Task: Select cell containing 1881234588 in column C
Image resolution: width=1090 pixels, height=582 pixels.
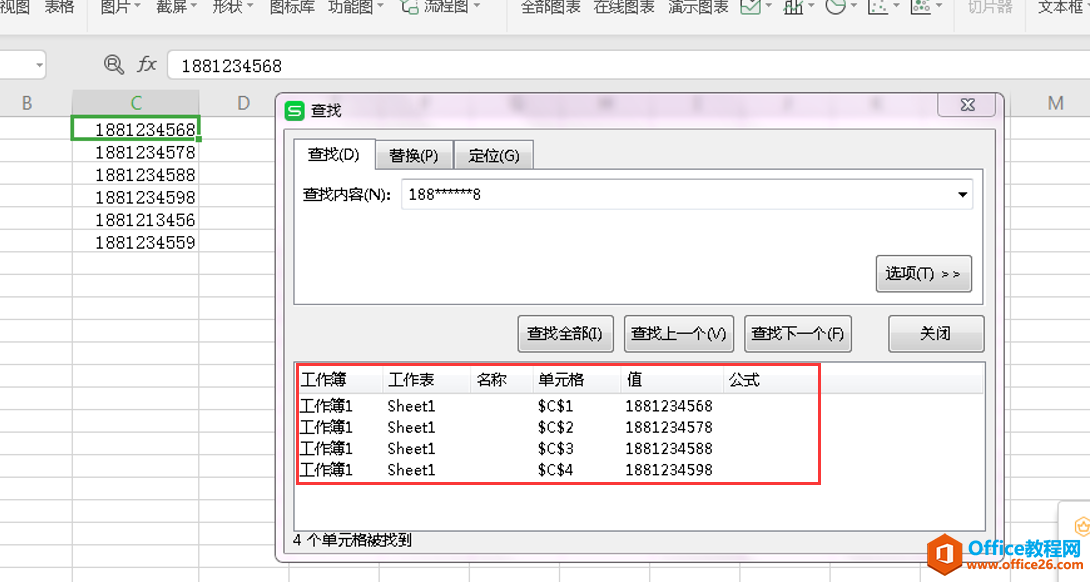Action: tap(136, 174)
